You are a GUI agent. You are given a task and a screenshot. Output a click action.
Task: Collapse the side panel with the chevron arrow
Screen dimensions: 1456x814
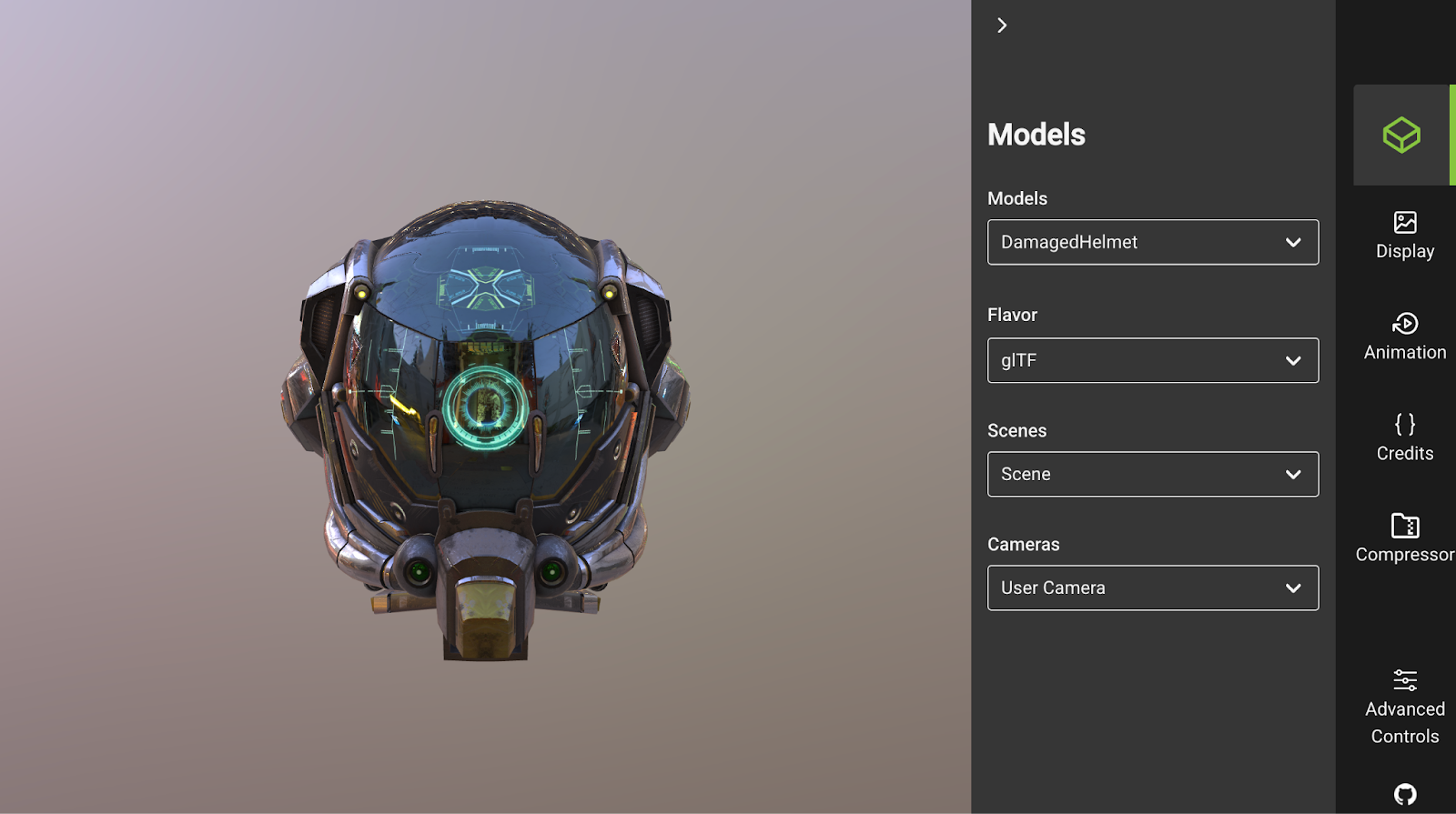coord(1002,25)
